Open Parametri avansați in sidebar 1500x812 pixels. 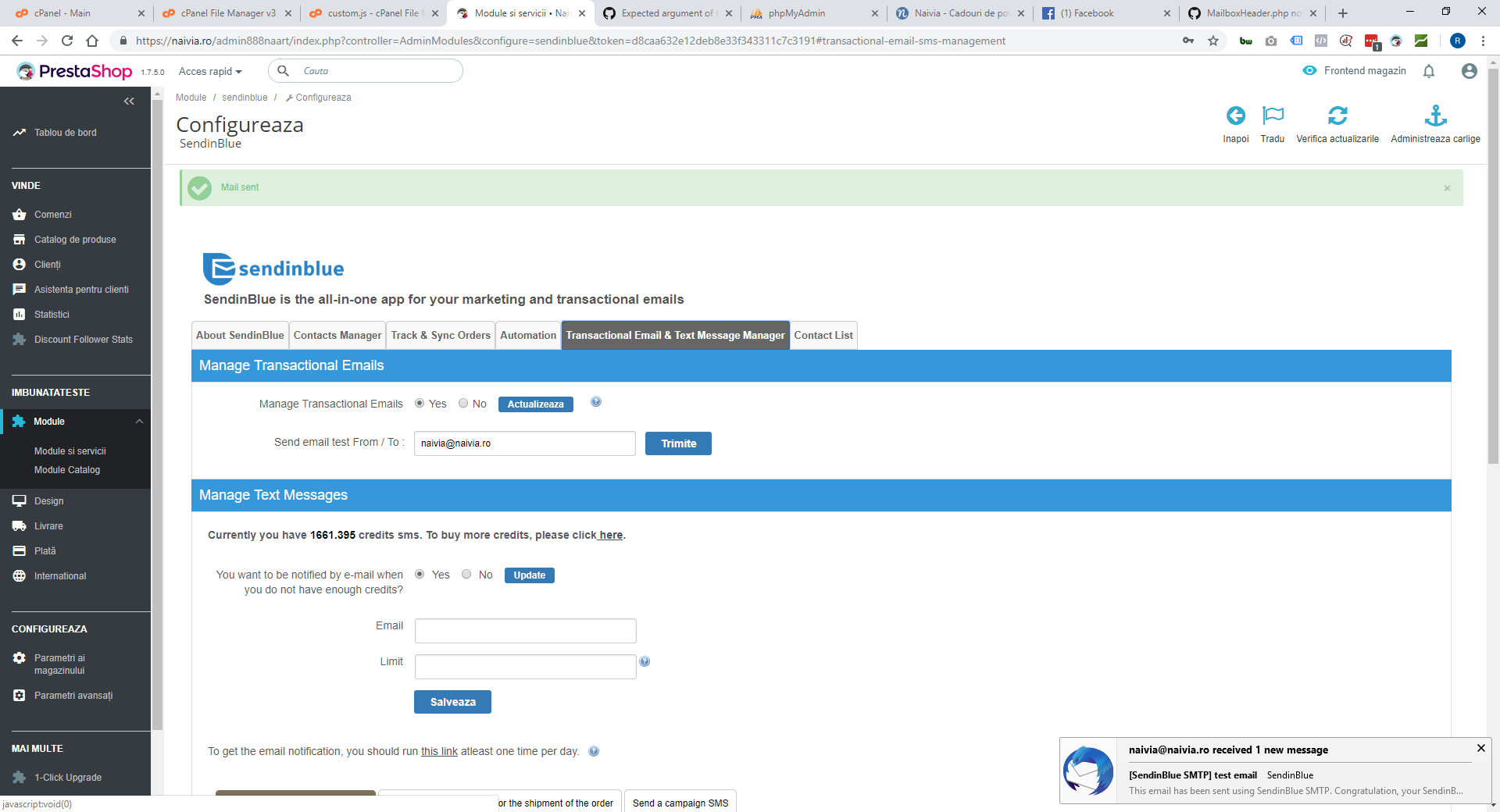(73, 696)
